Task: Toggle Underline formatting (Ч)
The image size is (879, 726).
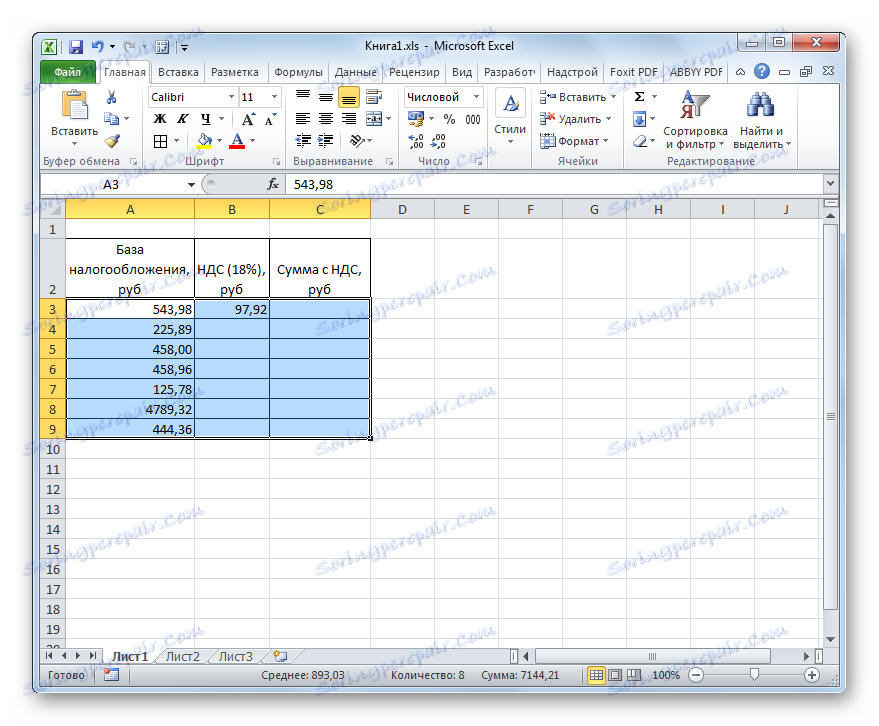Action: pyautogui.click(x=206, y=119)
